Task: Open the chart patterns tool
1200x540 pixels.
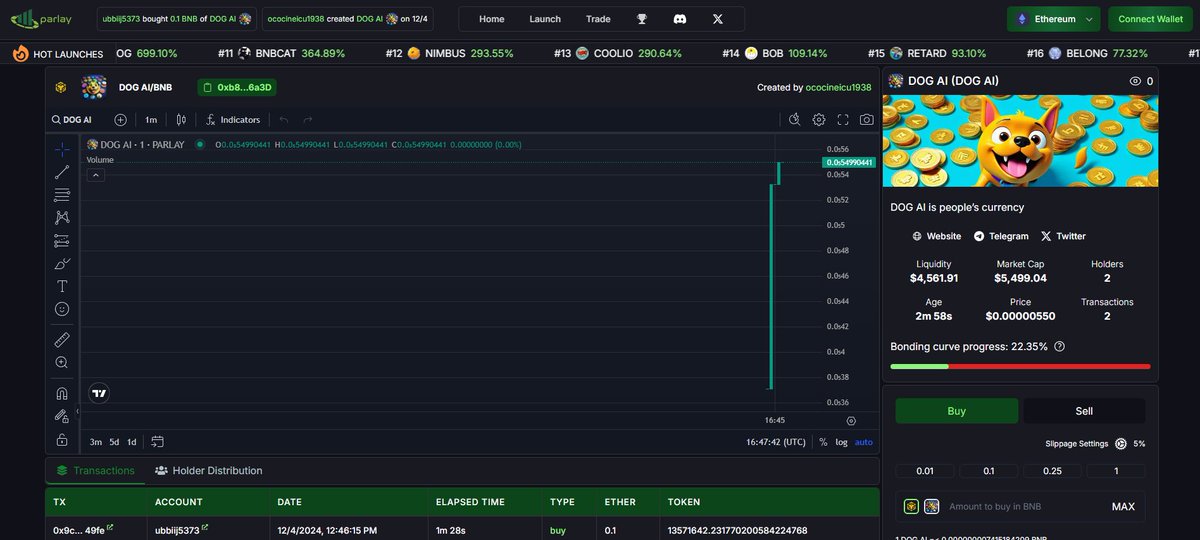Action: pos(62,217)
